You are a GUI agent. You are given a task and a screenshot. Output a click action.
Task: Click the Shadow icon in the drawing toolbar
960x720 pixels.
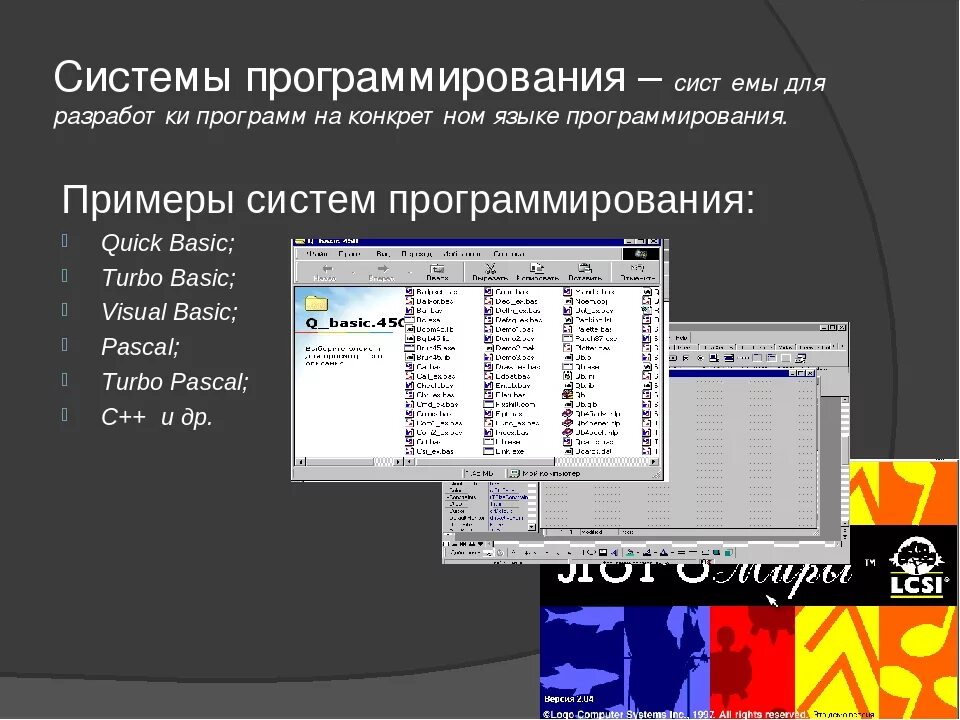(x=716, y=553)
